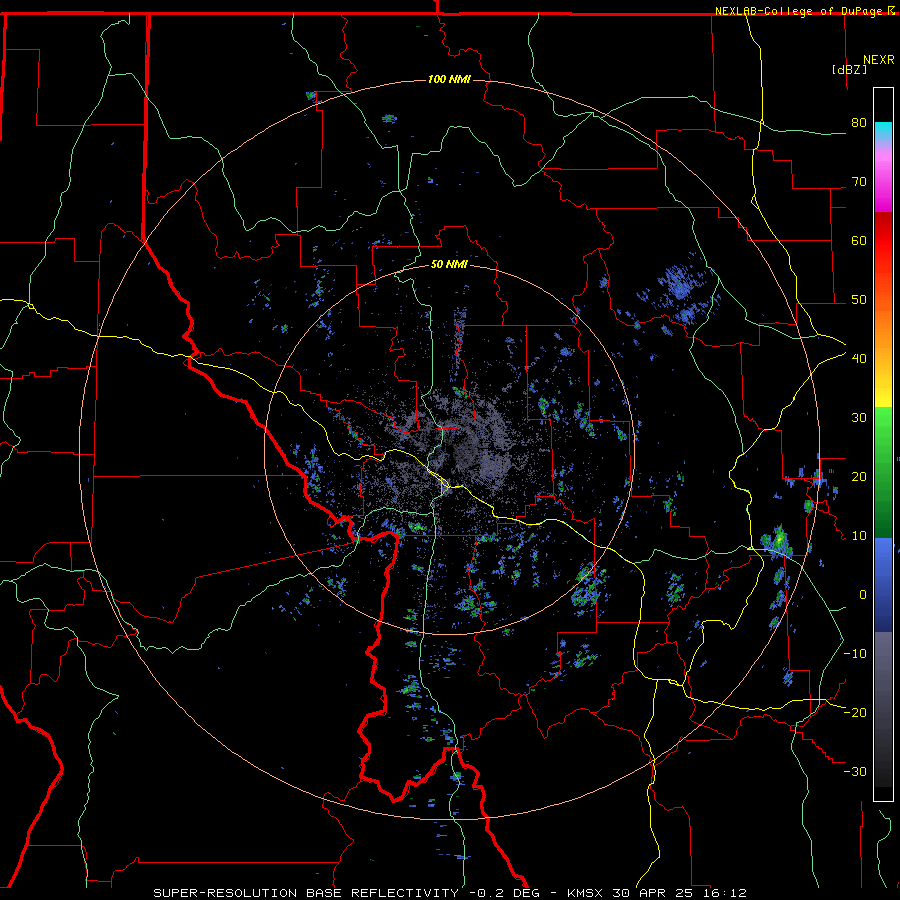The width and height of the screenshot is (900, 900).
Task: Click the Super-Resolution Base Reflectivity caption
Action: 306,893
